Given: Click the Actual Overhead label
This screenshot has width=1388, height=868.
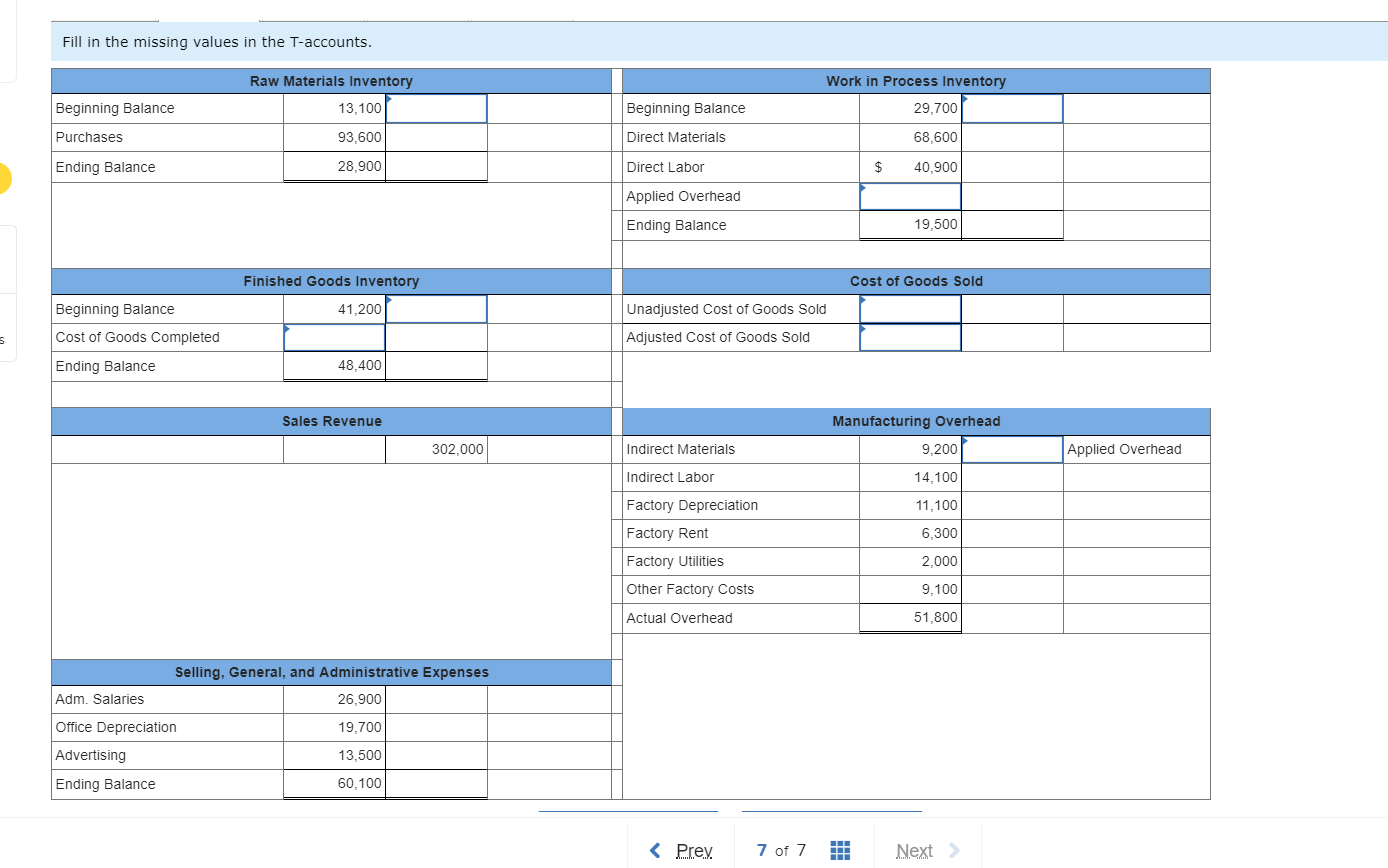Looking at the screenshot, I should point(679,618).
